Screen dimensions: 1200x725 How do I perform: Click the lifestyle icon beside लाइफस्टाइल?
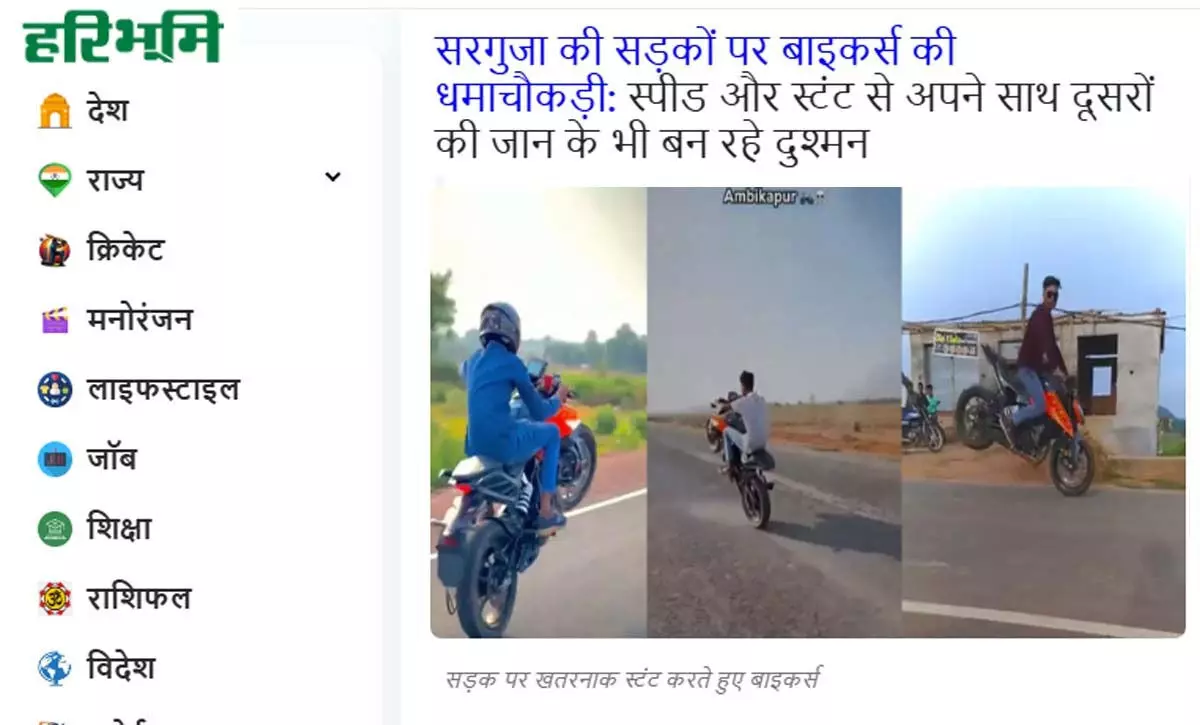point(55,389)
